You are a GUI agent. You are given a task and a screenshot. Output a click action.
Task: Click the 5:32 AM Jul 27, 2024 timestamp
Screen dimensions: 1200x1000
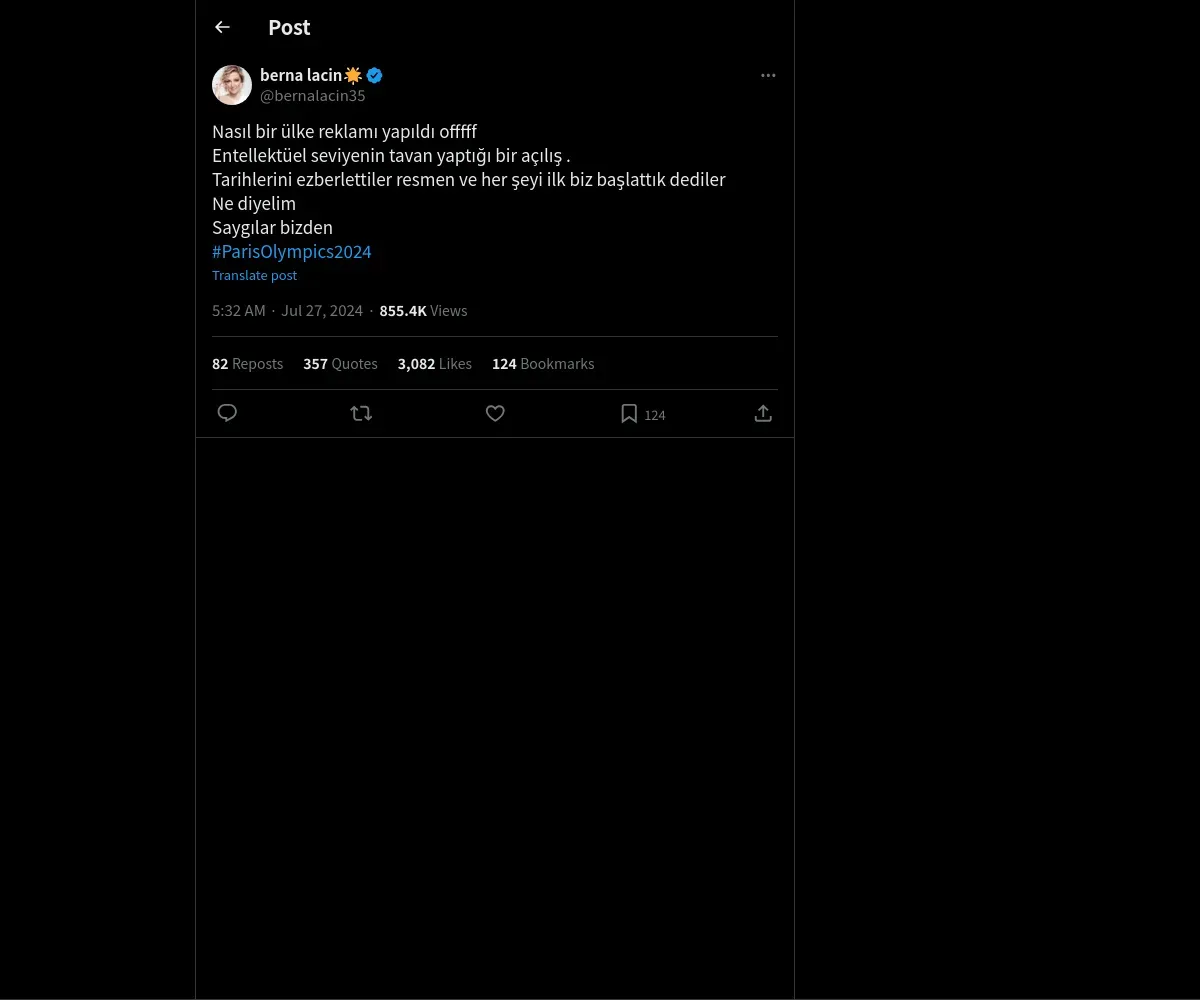coord(287,311)
